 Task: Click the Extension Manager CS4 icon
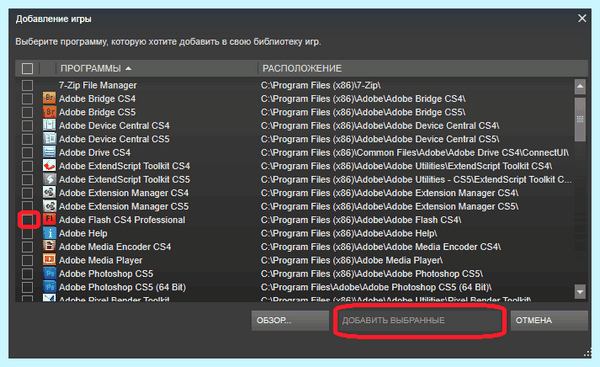pyautogui.click(x=49, y=192)
